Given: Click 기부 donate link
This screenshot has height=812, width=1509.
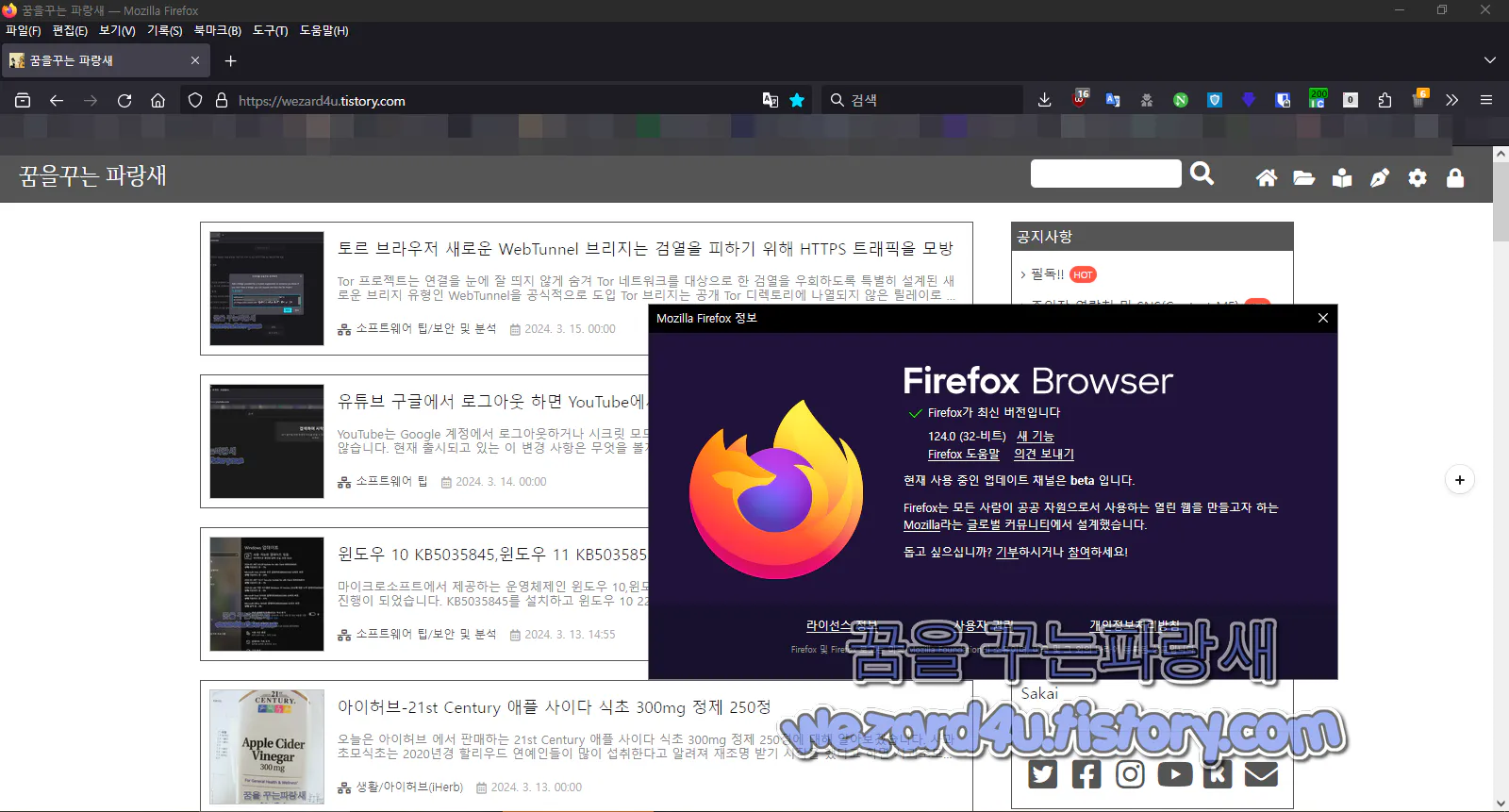Looking at the screenshot, I should coord(1006,553).
